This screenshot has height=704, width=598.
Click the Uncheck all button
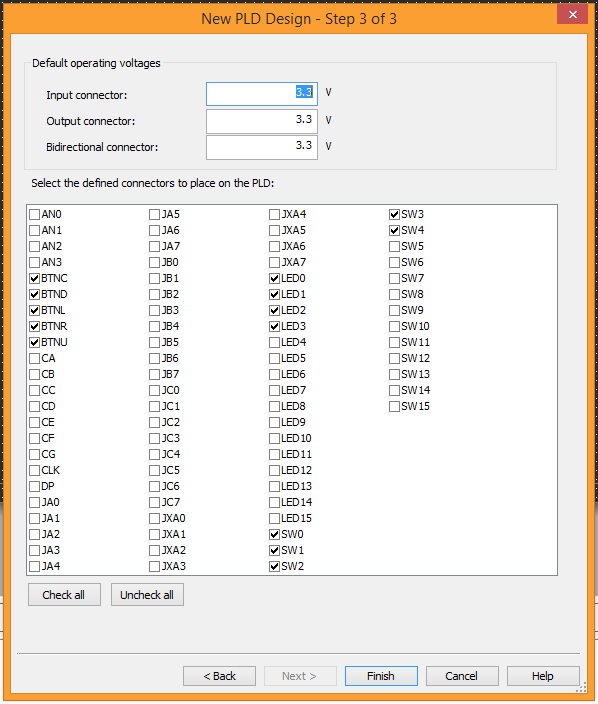[147, 595]
